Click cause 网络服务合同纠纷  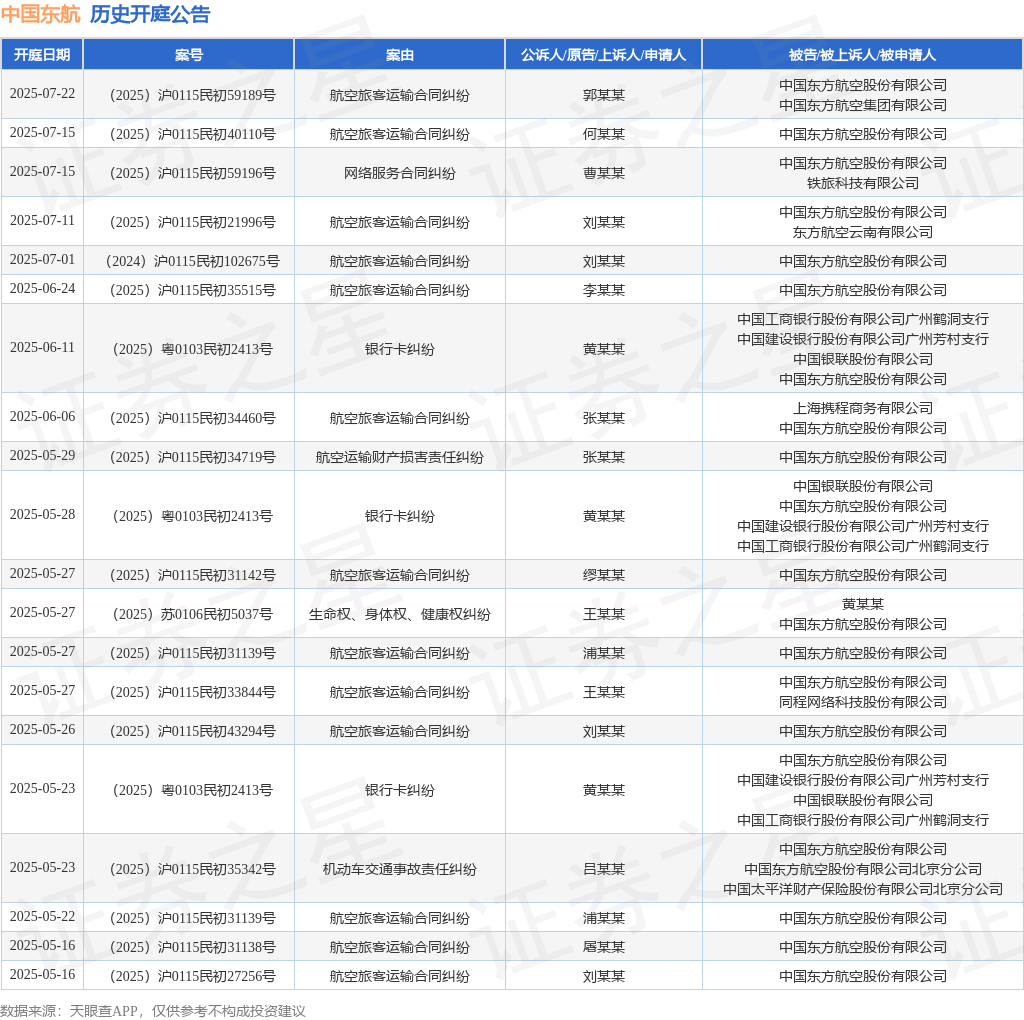coord(400,174)
